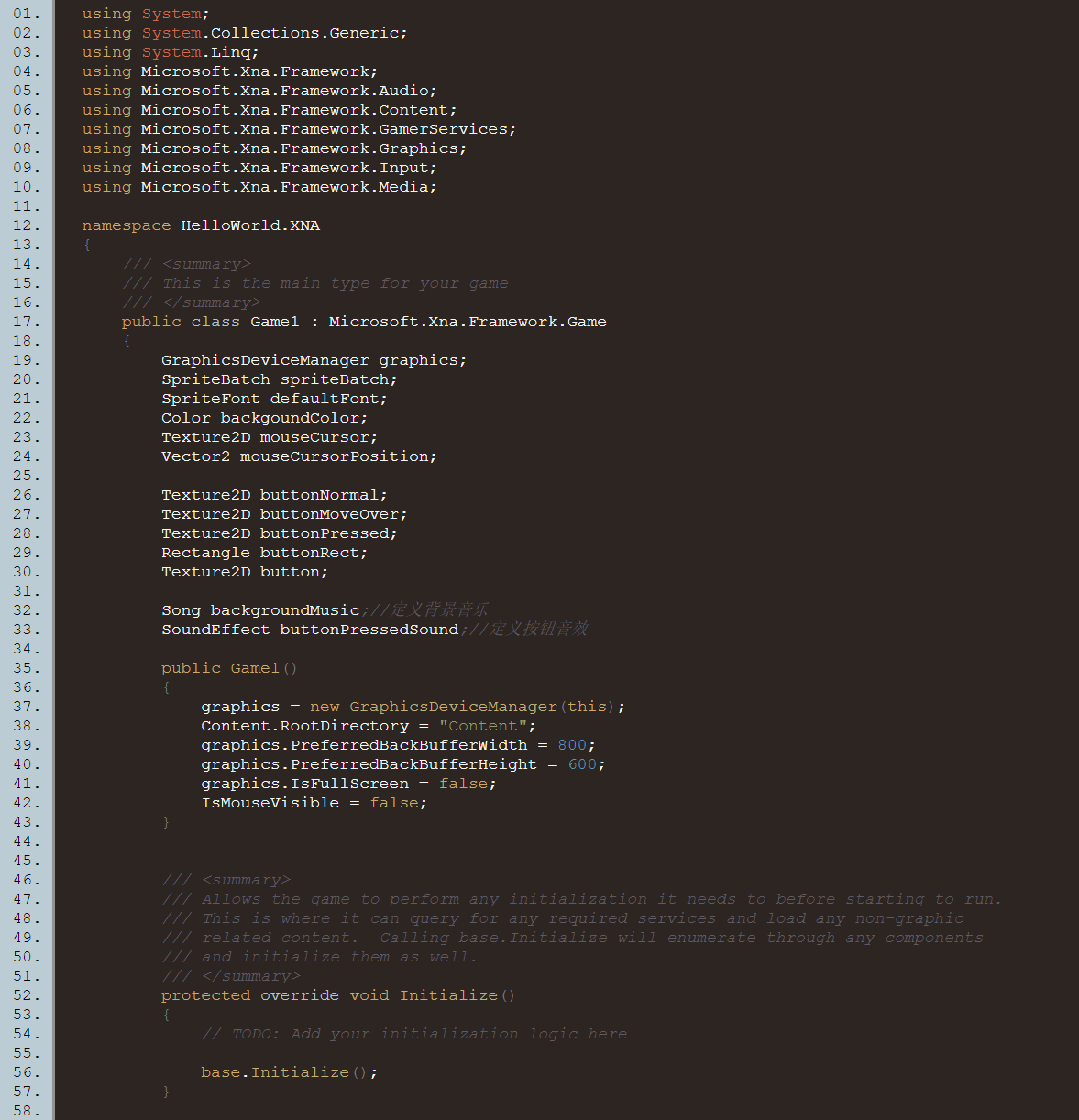Place cursor on Game1 class name

click(x=275, y=322)
